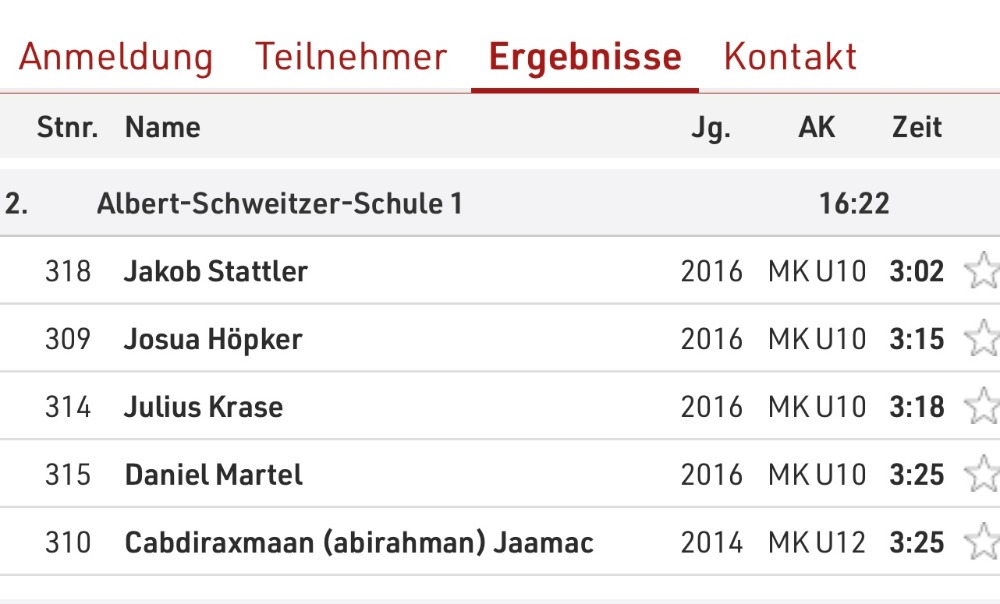Sort by the Jg. column header
This screenshot has width=1000, height=604.
click(710, 128)
